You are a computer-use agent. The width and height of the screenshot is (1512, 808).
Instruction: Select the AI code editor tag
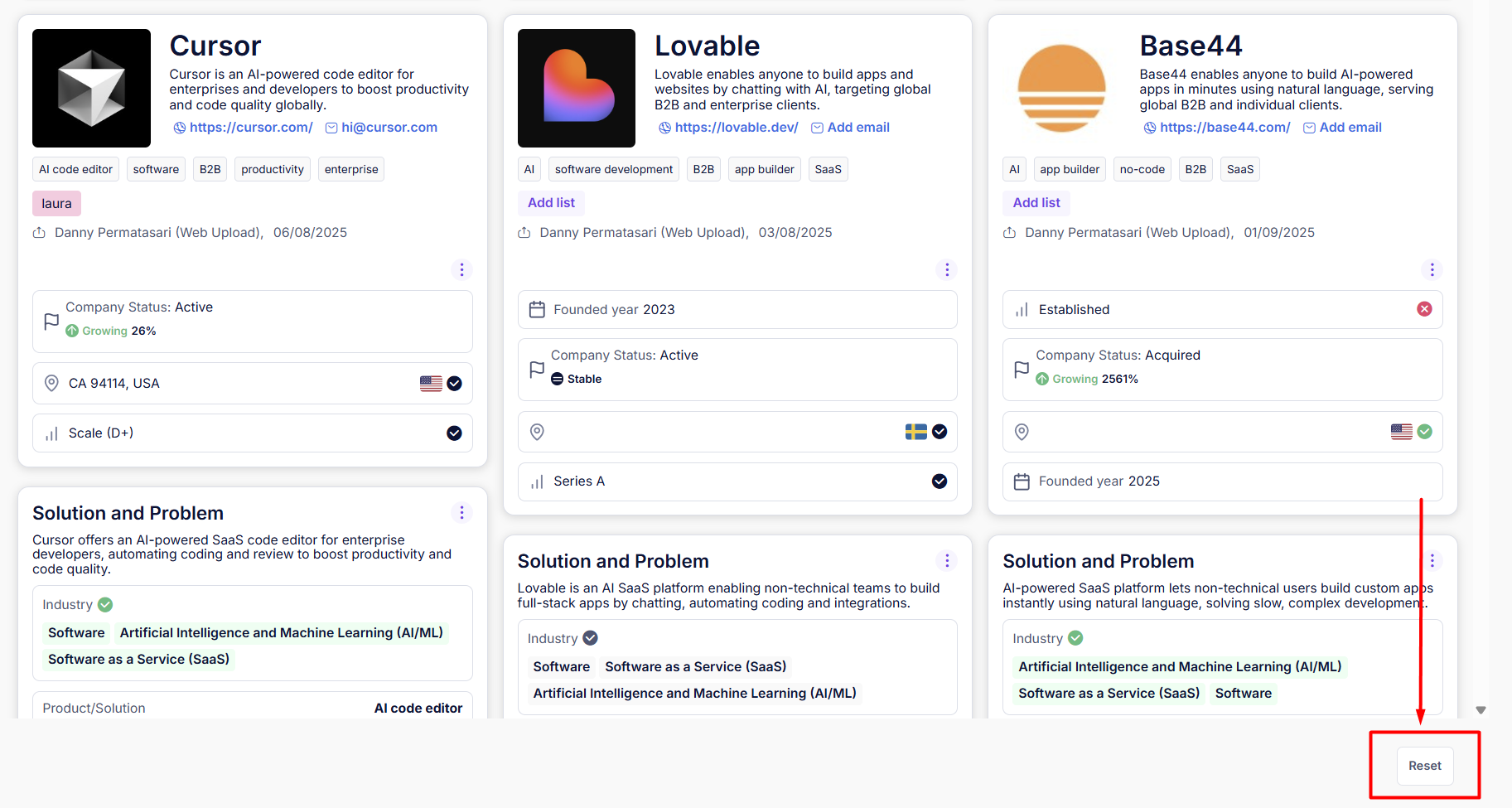[x=75, y=169]
